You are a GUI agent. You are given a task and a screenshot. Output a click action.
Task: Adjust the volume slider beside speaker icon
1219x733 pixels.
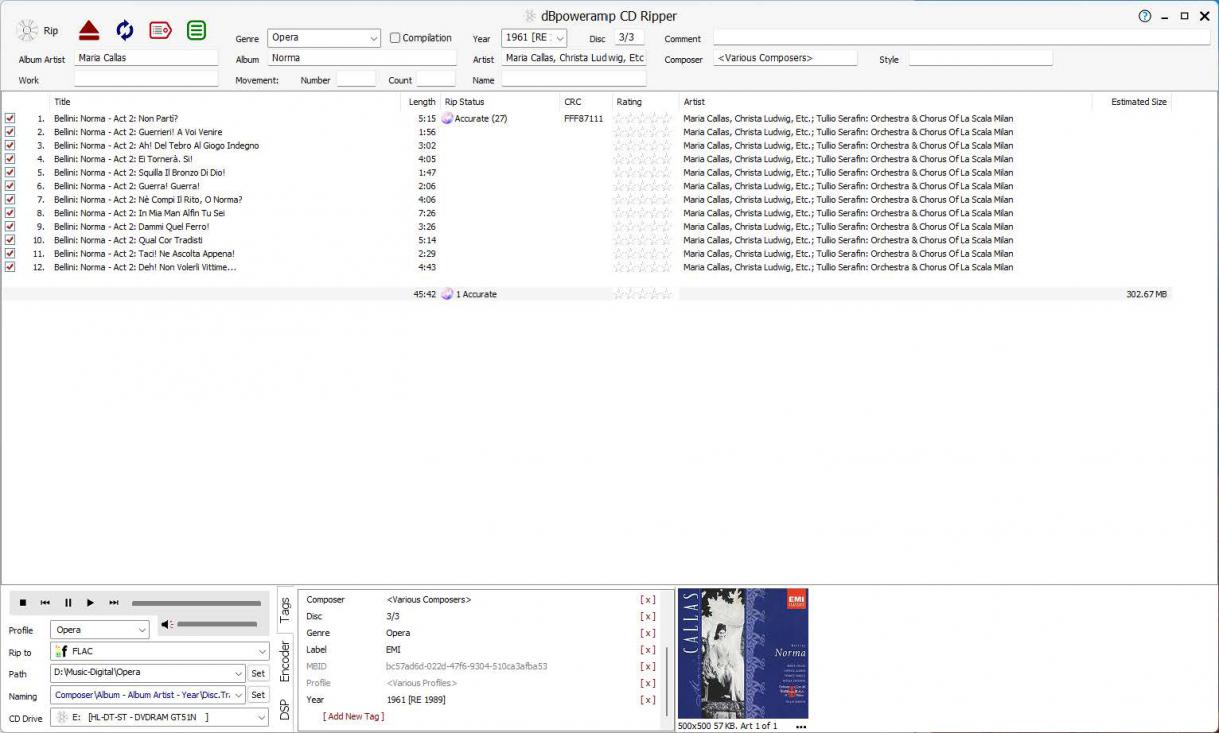[x=217, y=625]
